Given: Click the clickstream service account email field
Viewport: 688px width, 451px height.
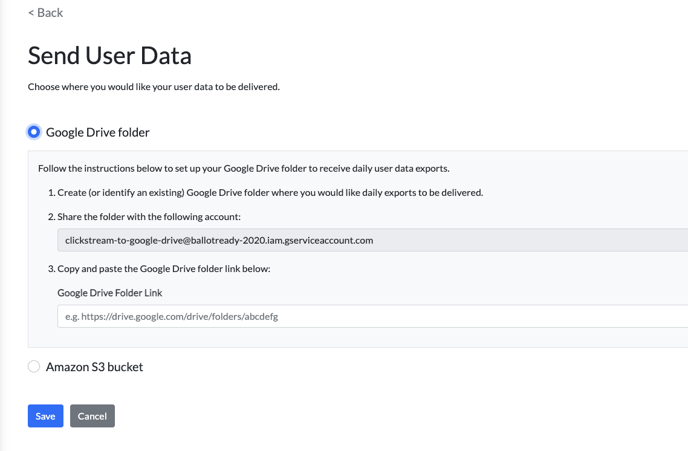Looking at the screenshot, I should pyautogui.click(x=372, y=240).
